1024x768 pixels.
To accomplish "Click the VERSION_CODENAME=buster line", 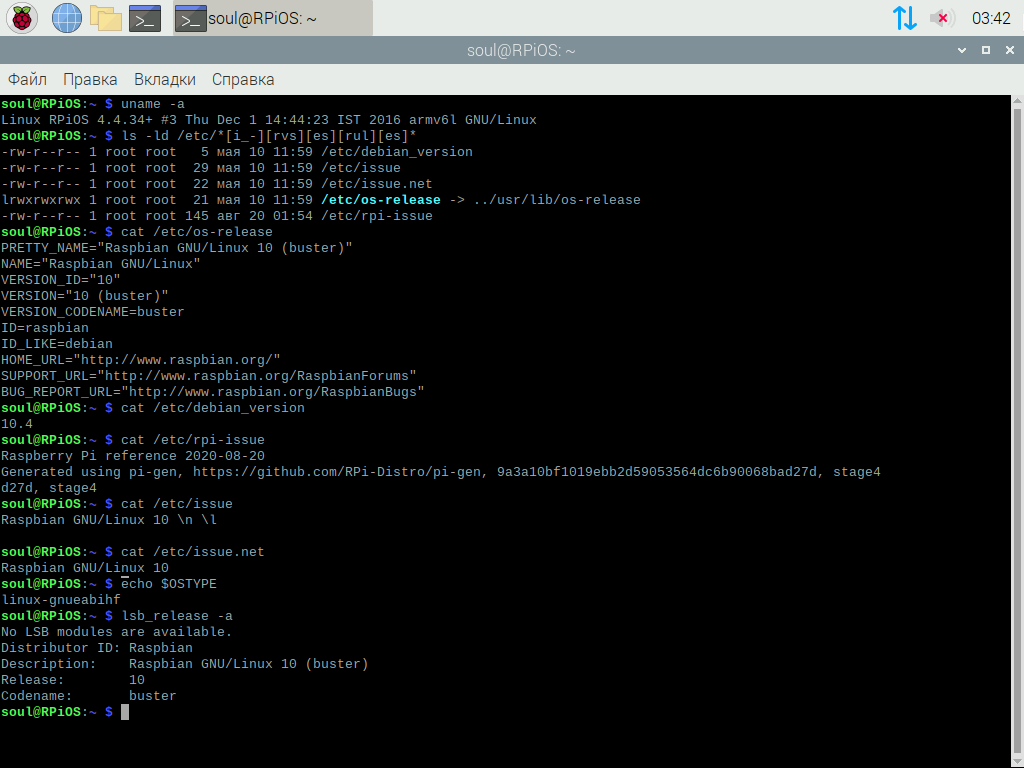I will click(x=93, y=312).
